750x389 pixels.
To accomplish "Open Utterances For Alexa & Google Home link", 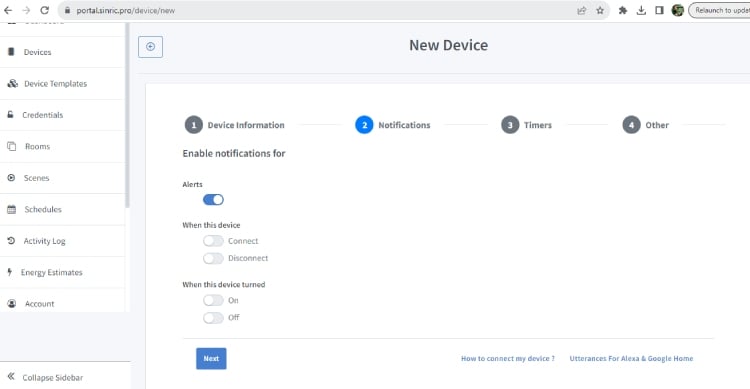I will (631, 358).
